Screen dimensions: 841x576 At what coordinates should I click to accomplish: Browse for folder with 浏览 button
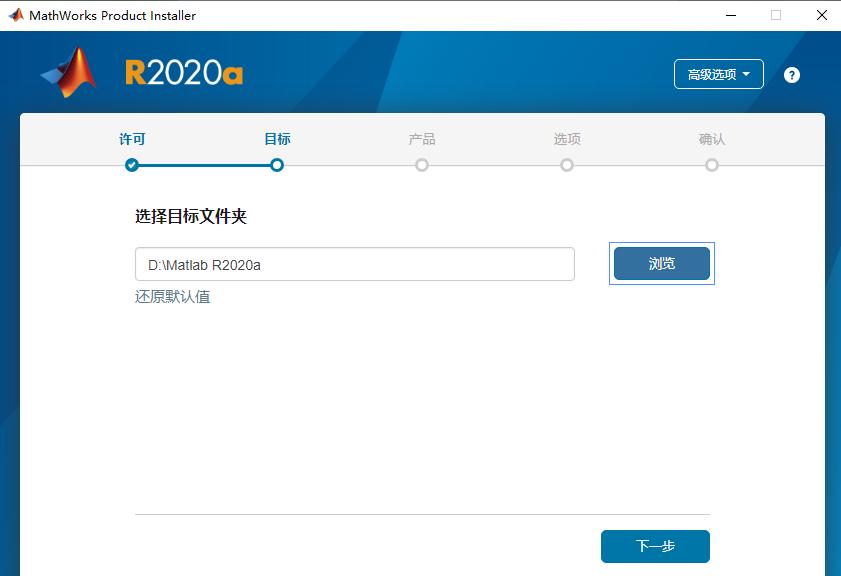click(x=662, y=263)
